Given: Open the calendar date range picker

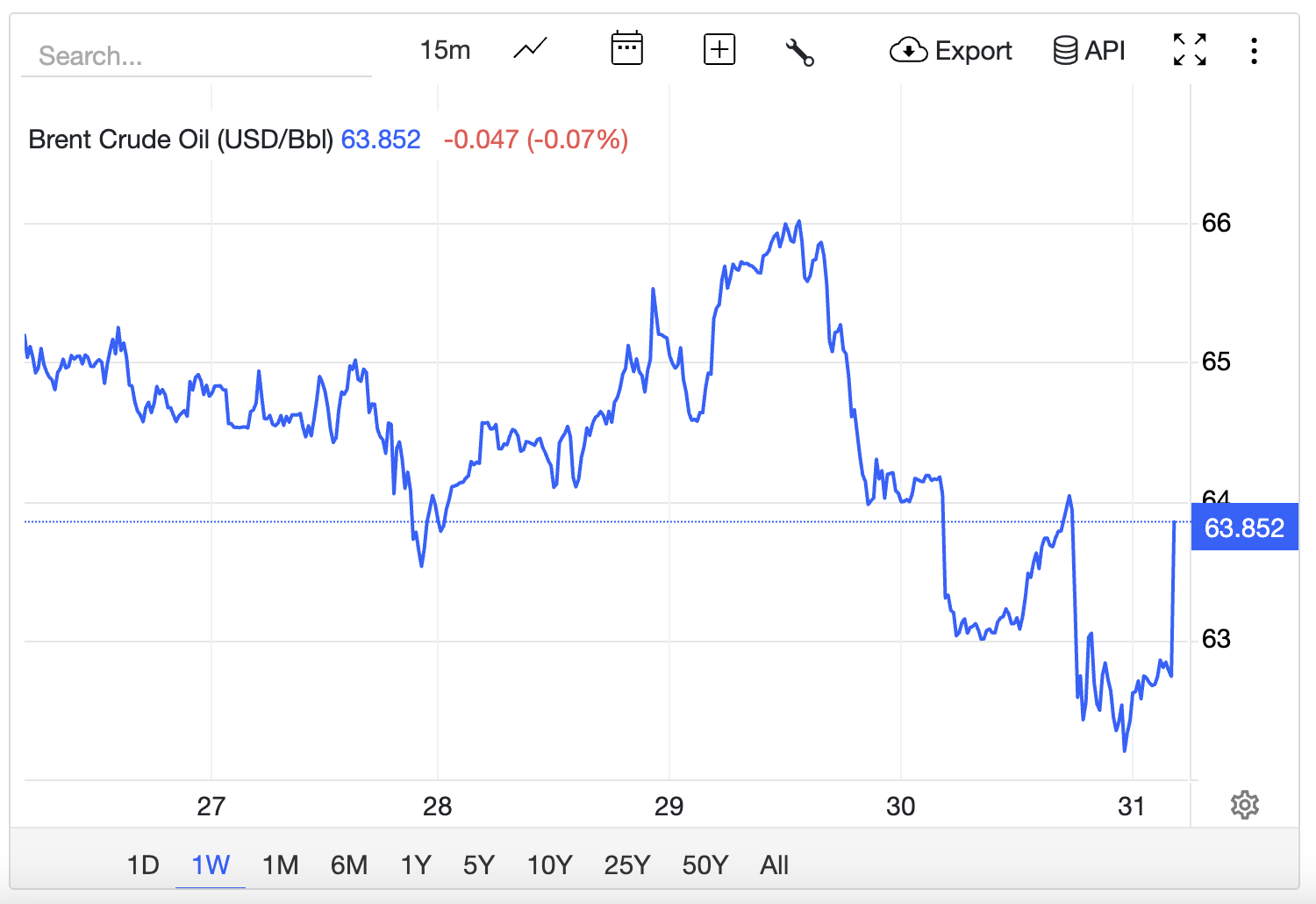Looking at the screenshot, I should tap(626, 49).
